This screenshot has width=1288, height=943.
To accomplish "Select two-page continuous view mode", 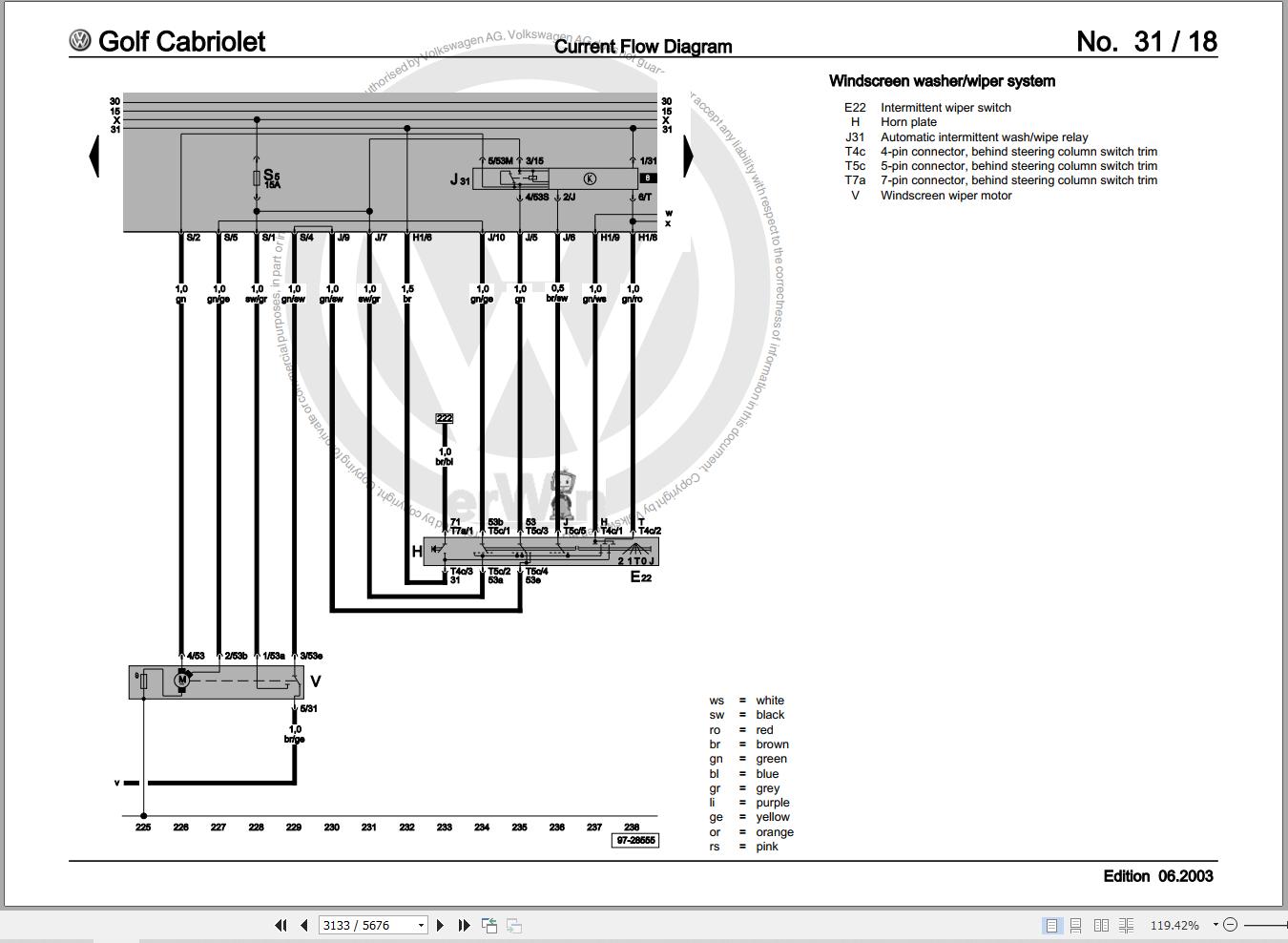I will coord(1127,925).
